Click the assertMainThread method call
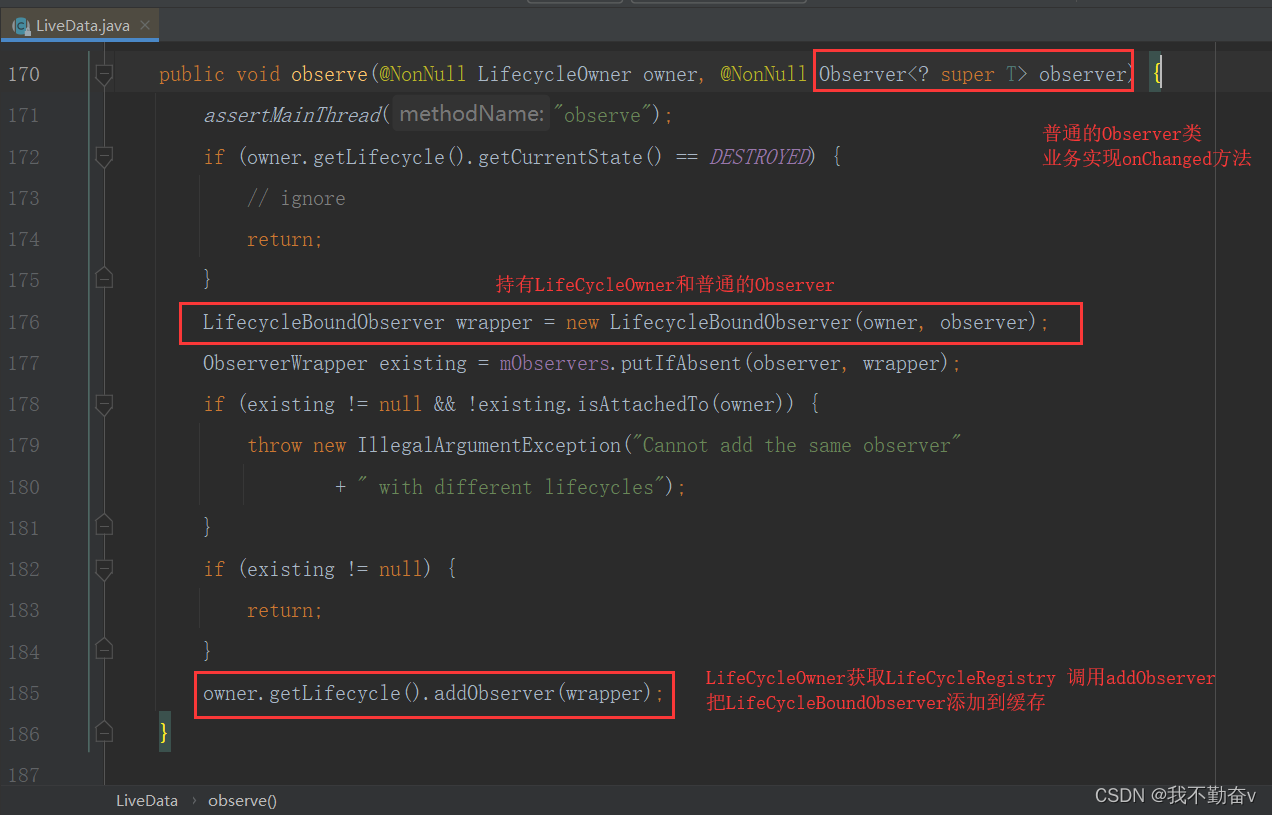This screenshot has width=1272, height=815. click(x=292, y=116)
